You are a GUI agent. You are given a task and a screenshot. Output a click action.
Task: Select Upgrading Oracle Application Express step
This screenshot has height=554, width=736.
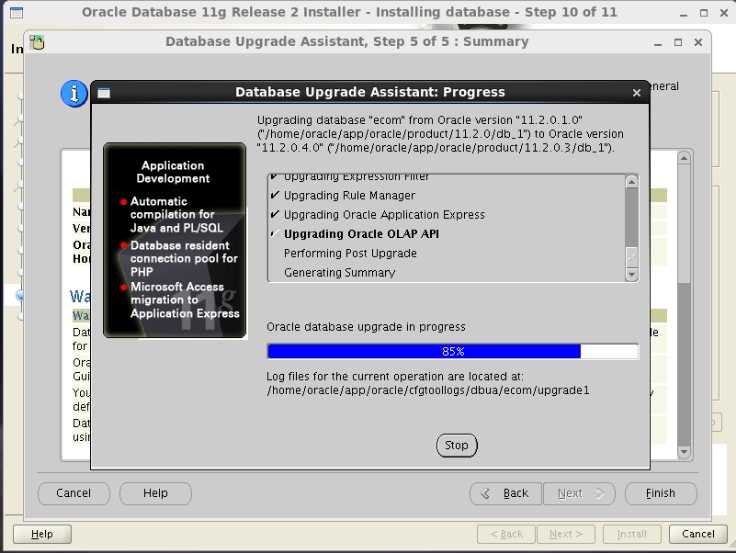[x=384, y=215]
